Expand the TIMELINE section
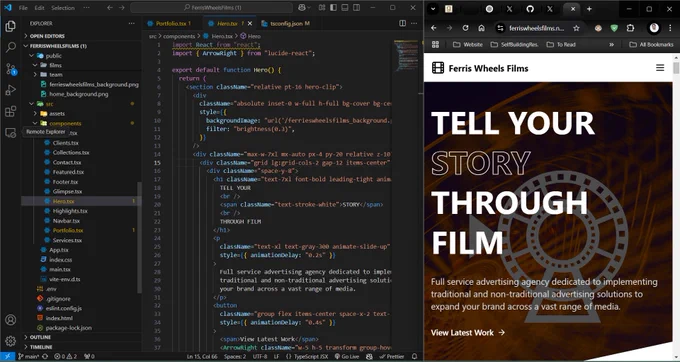Image resolution: width=680 pixels, height=362 pixels. [41, 347]
